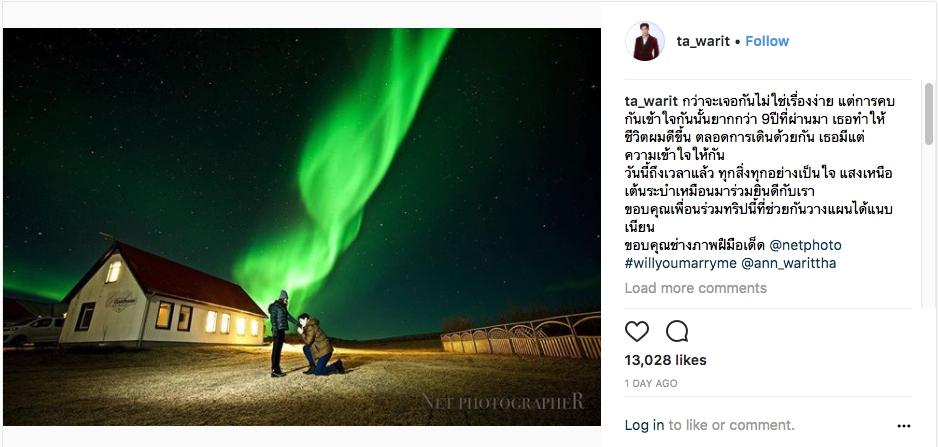Image resolution: width=938 pixels, height=447 pixels.
Task: Load more comments
Action: tap(695, 288)
